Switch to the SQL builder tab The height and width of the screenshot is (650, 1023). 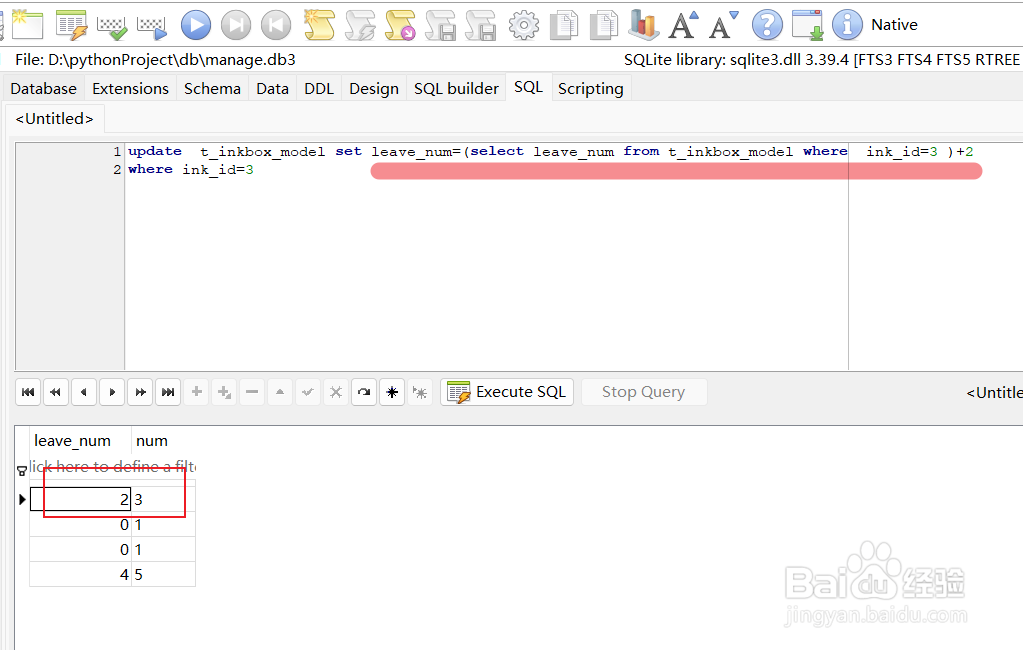coord(456,89)
